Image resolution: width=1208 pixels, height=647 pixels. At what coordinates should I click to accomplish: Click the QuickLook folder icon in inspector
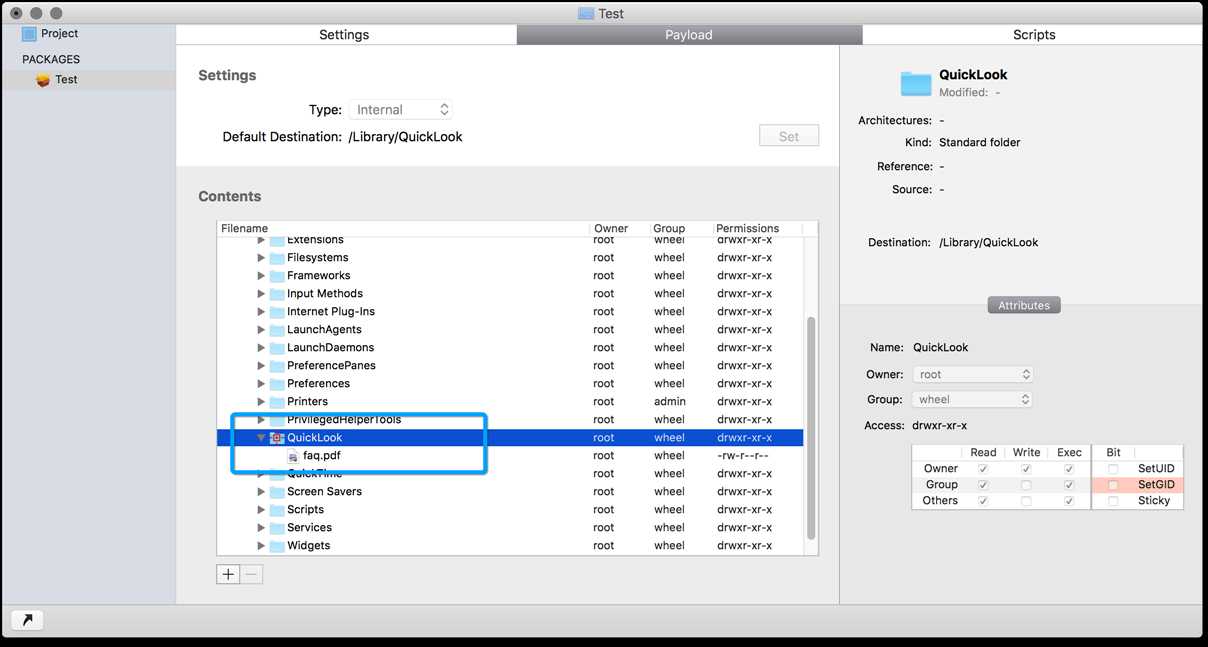pyautogui.click(x=916, y=84)
